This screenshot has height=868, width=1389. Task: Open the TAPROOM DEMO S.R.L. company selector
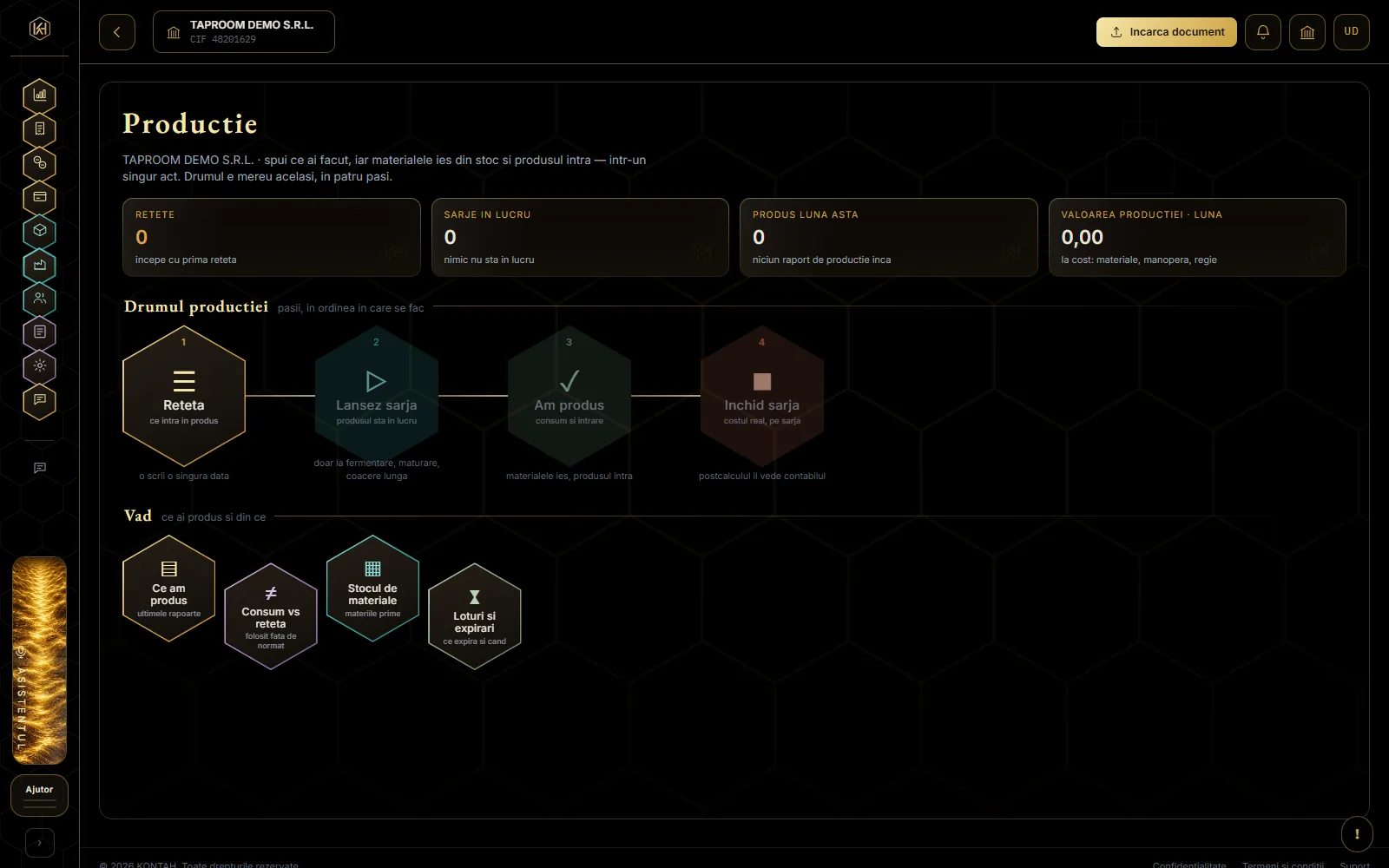point(244,32)
